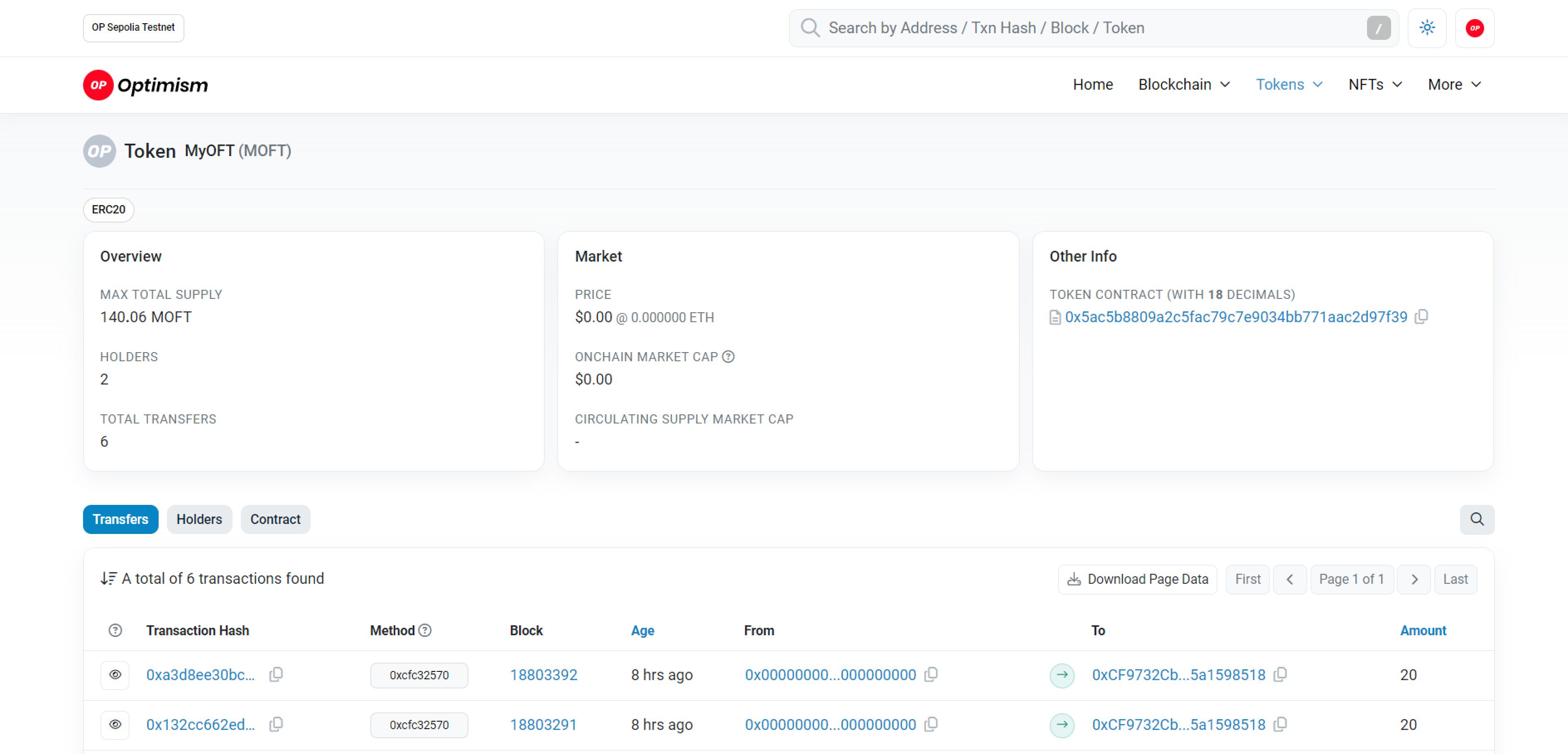Copy transaction hash 0x132cc662ed
The width and height of the screenshot is (1568, 754).
point(276,724)
